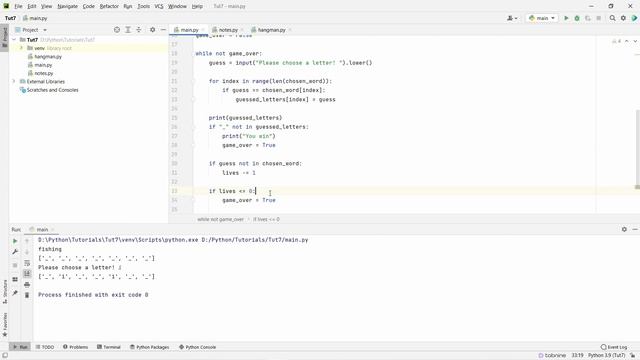640x360 pixels.
Task: Collapse all in the Project panel
Action: click(x=139, y=30)
